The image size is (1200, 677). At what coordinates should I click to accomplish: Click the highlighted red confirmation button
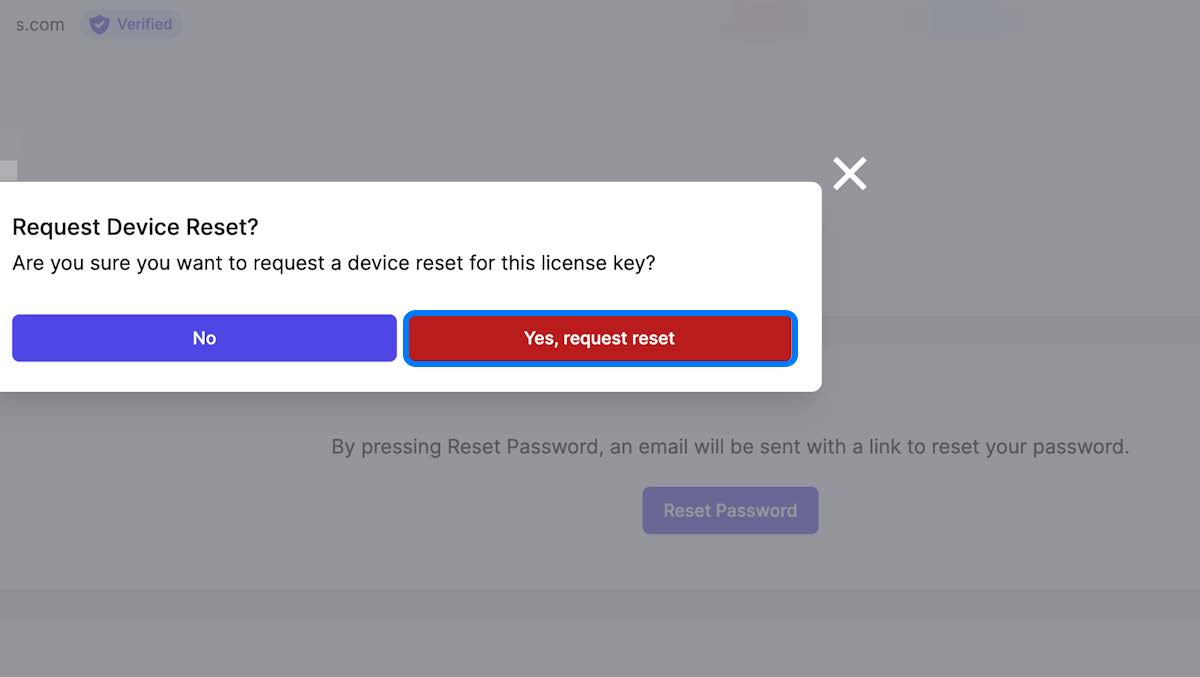tap(600, 338)
